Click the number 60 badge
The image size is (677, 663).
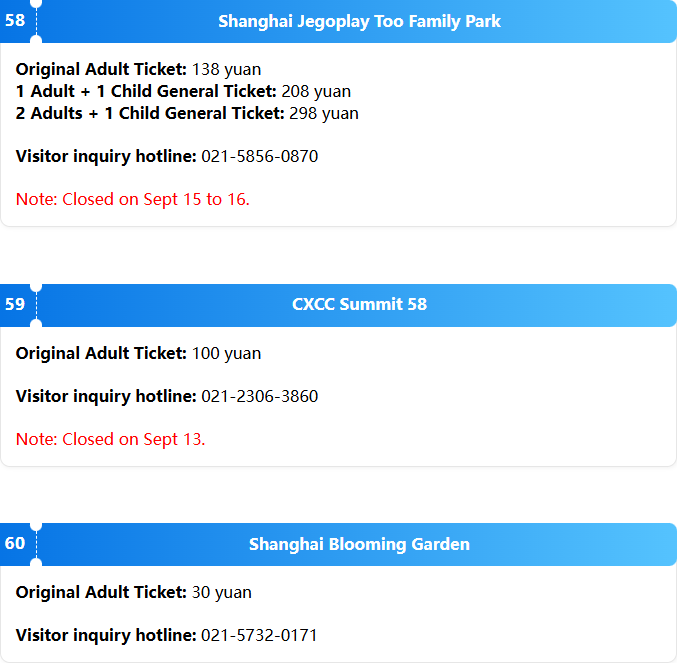click(x=15, y=543)
